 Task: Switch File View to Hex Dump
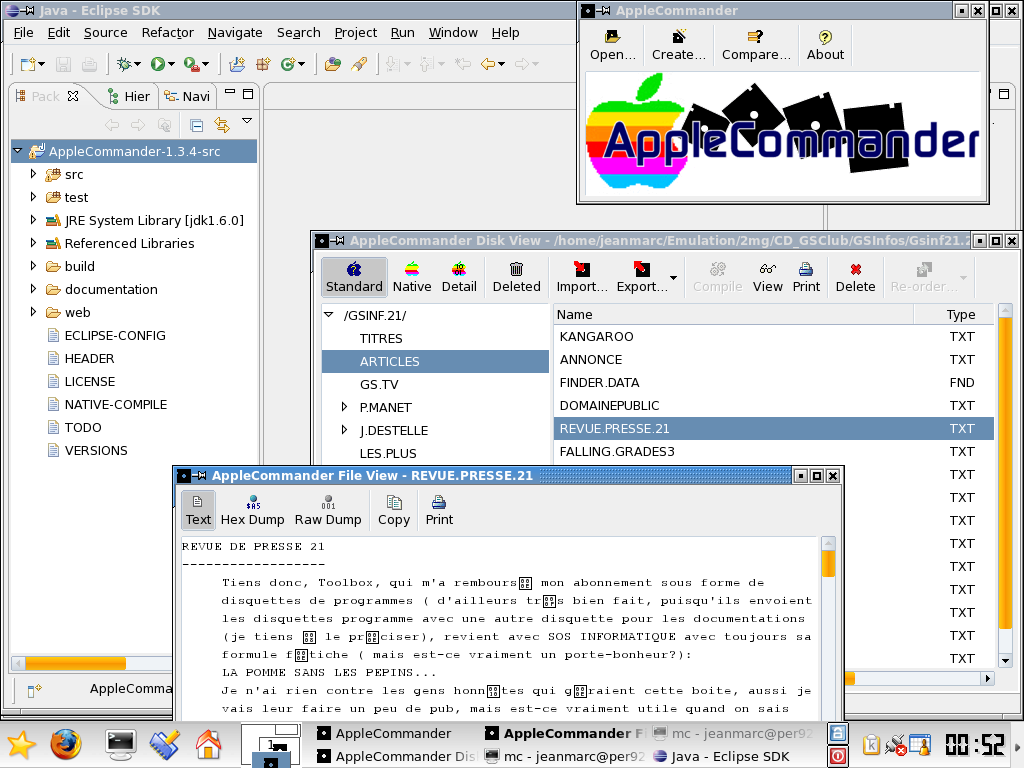[x=253, y=511]
